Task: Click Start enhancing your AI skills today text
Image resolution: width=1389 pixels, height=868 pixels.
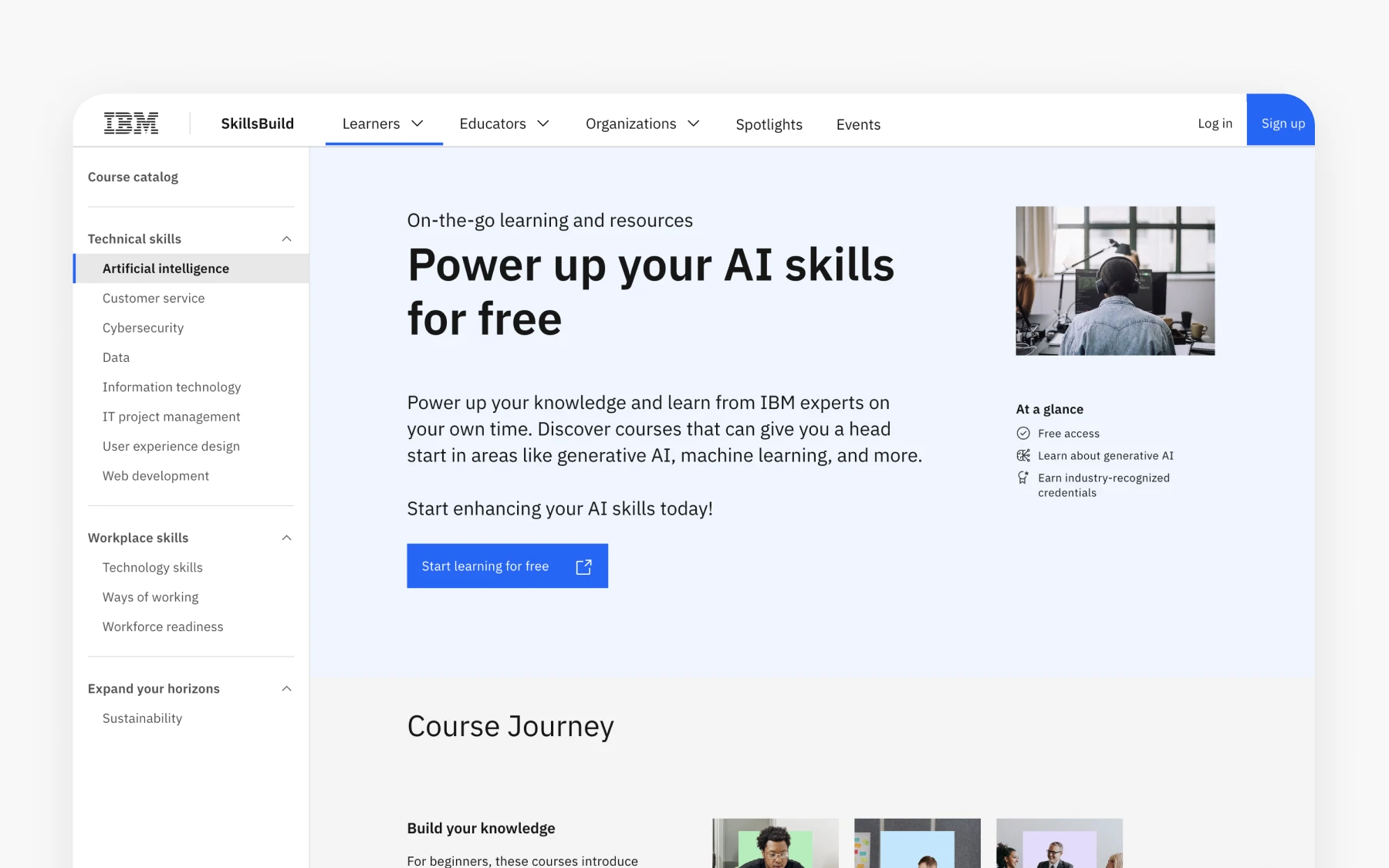Action: point(559,508)
